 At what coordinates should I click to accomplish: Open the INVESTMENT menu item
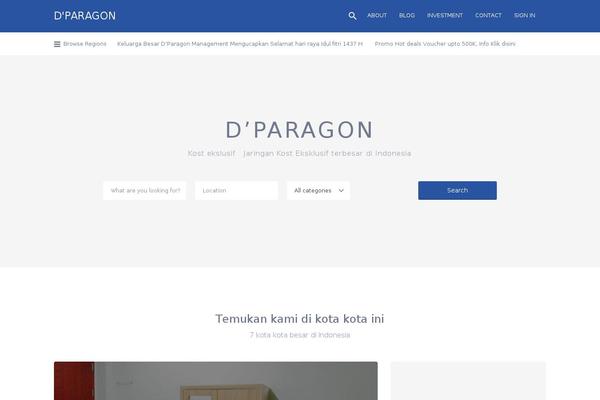click(x=445, y=15)
